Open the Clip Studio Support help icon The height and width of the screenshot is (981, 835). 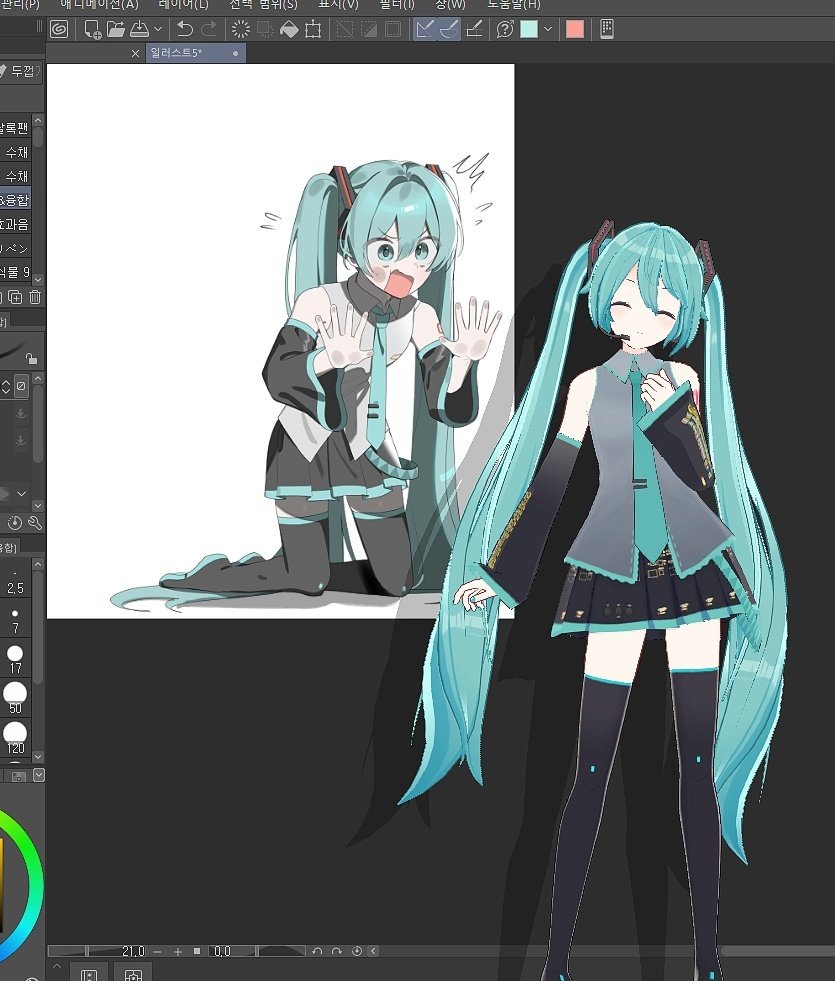(505, 29)
